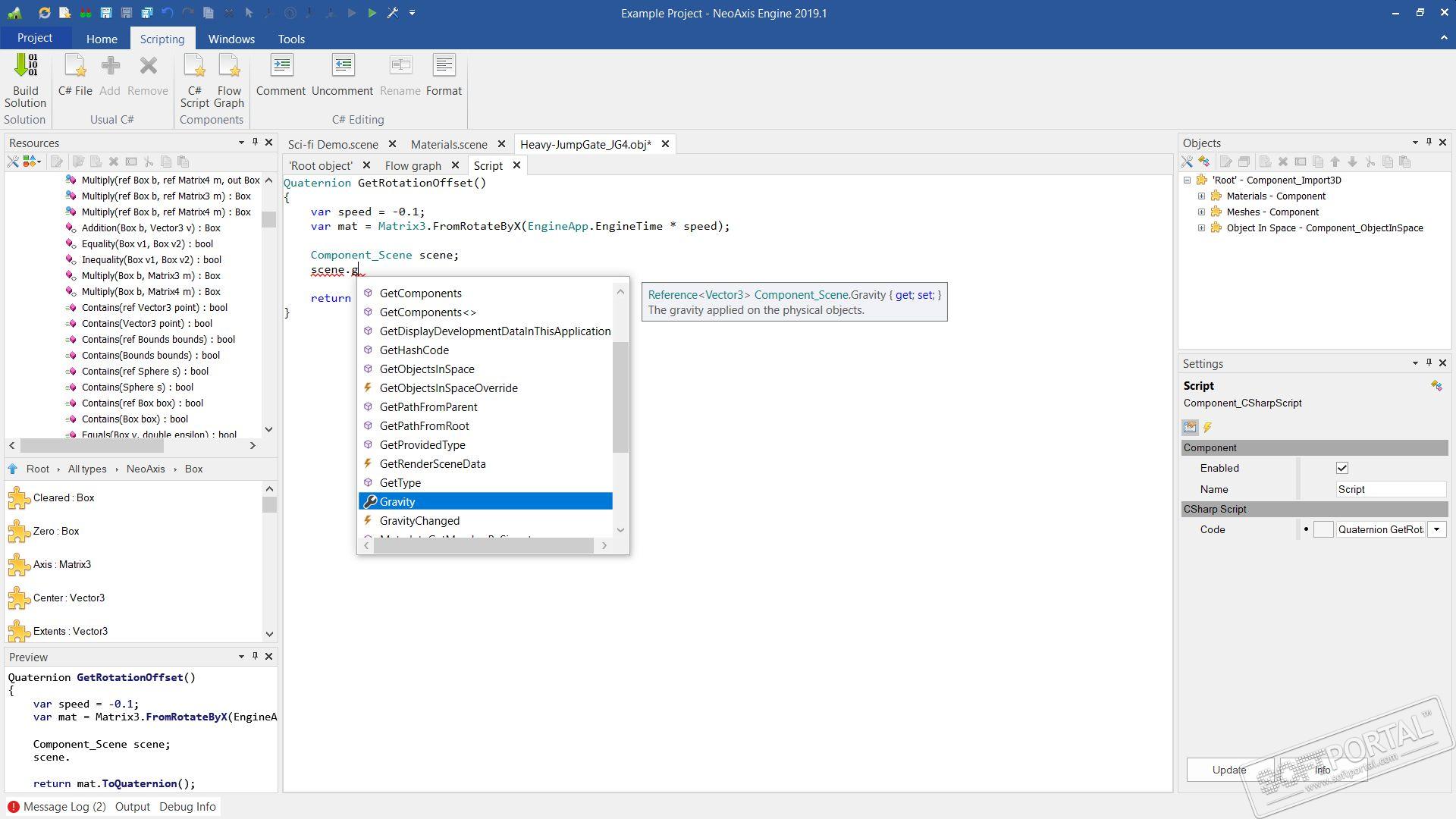Switch to the Windows ribbon tab
This screenshot has width=1456, height=819.
tap(231, 39)
